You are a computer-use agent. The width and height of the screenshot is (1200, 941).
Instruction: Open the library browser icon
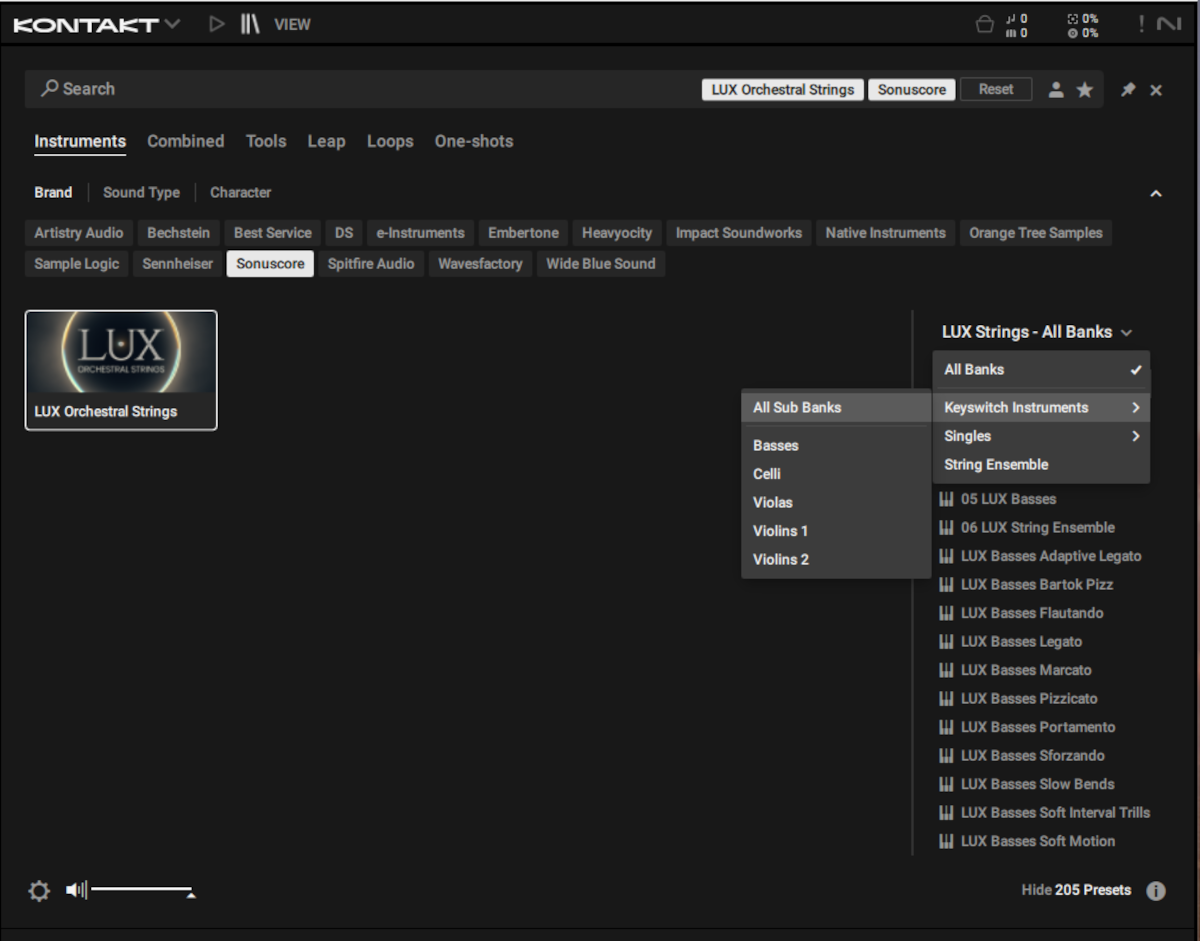[249, 24]
